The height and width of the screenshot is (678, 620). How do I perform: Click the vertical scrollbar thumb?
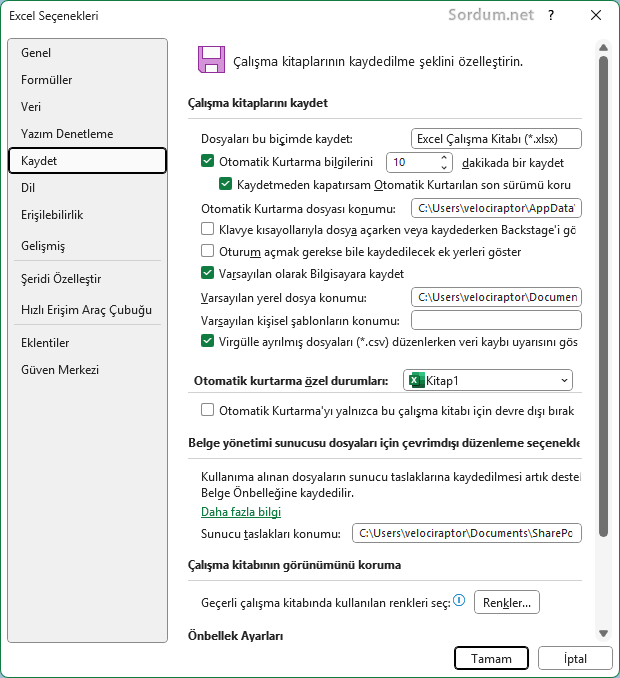point(604,297)
